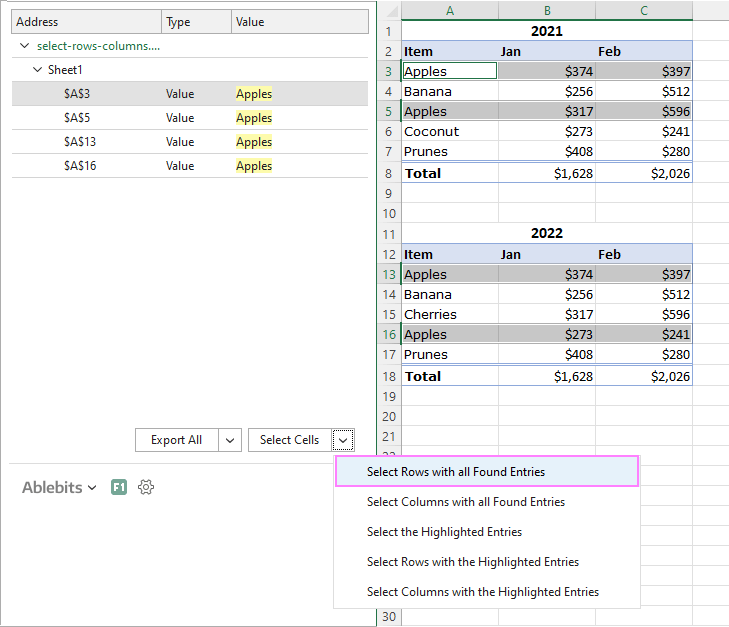Collapse the Sheet1 tree node
The width and height of the screenshot is (729, 627).
coord(38,70)
